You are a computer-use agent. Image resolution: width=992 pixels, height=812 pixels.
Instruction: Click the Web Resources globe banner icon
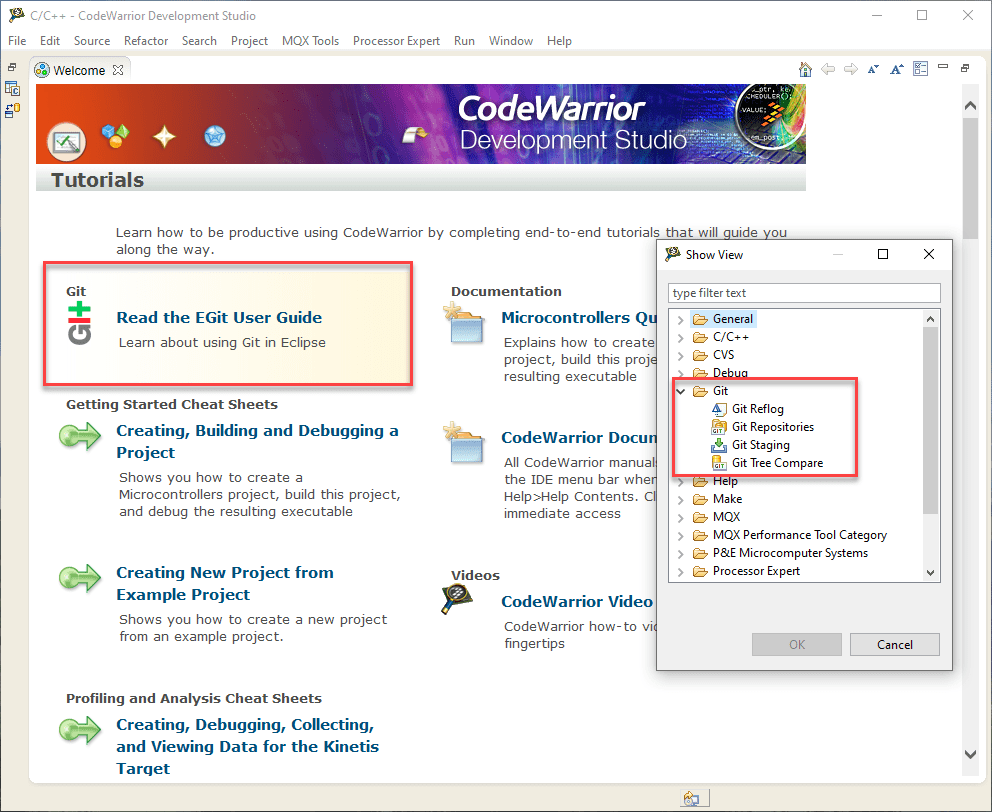[214, 137]
